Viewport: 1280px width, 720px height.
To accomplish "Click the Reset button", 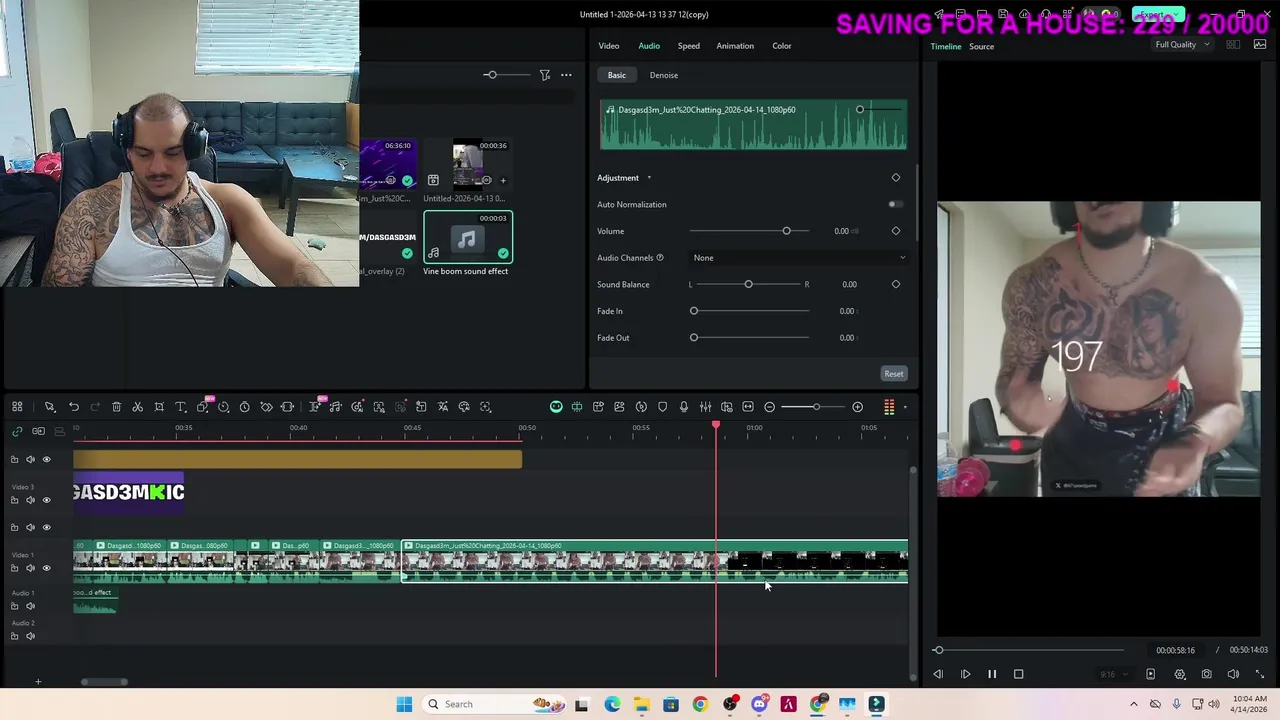I will (894, 374).
